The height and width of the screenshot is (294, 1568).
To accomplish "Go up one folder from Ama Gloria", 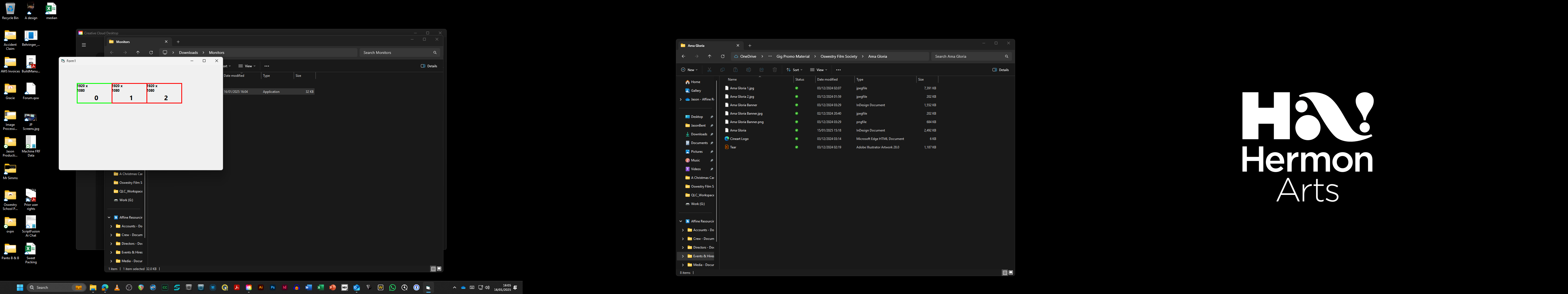I will [x=710, y=56].
